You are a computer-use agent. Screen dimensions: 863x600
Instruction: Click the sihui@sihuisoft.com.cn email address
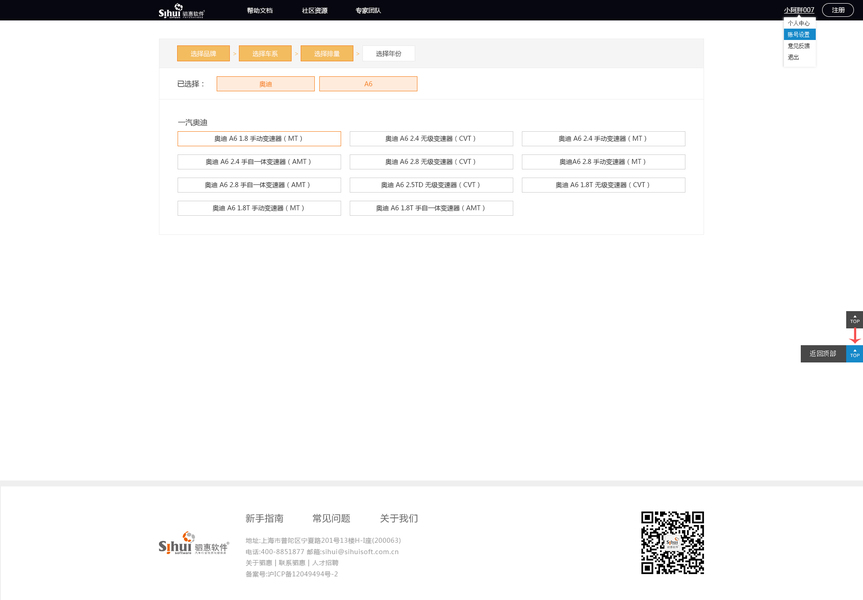(x=360, y=552)
